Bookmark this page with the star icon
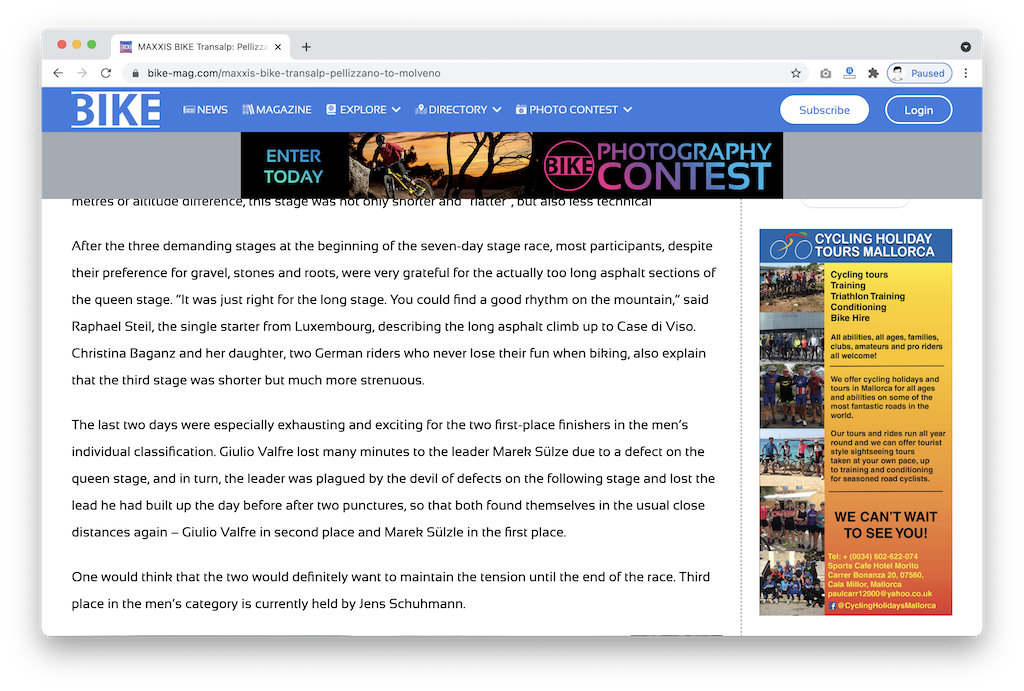 tap(796, 73)
